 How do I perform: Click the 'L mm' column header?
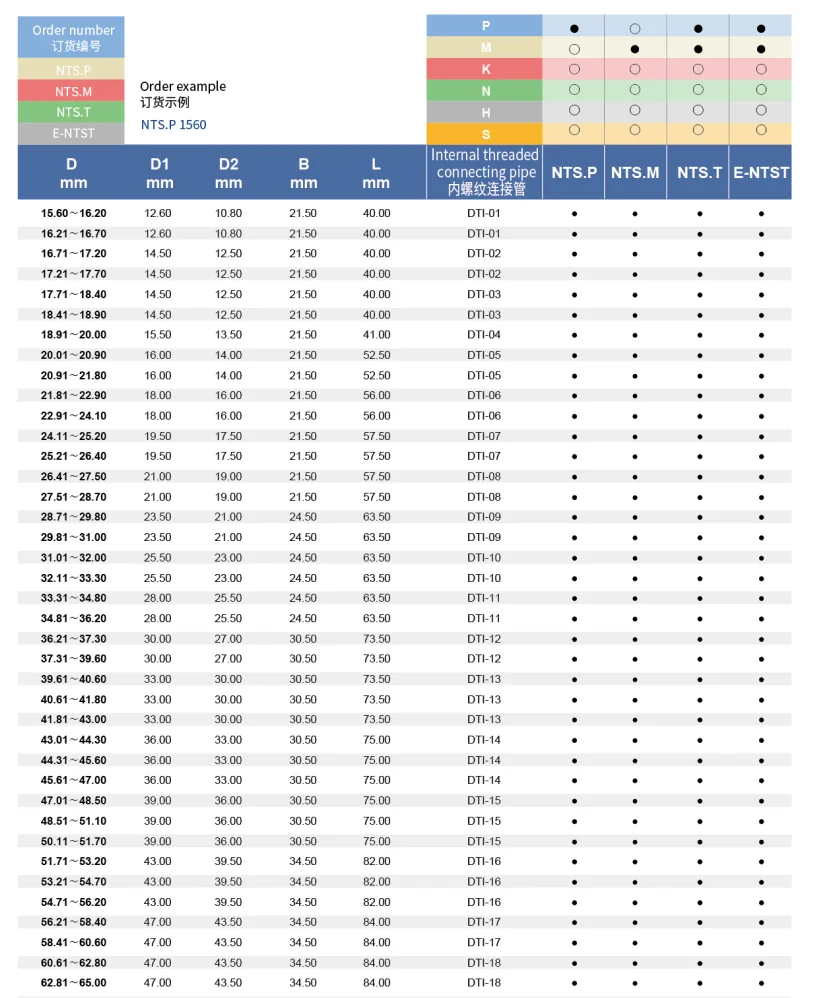376,173
